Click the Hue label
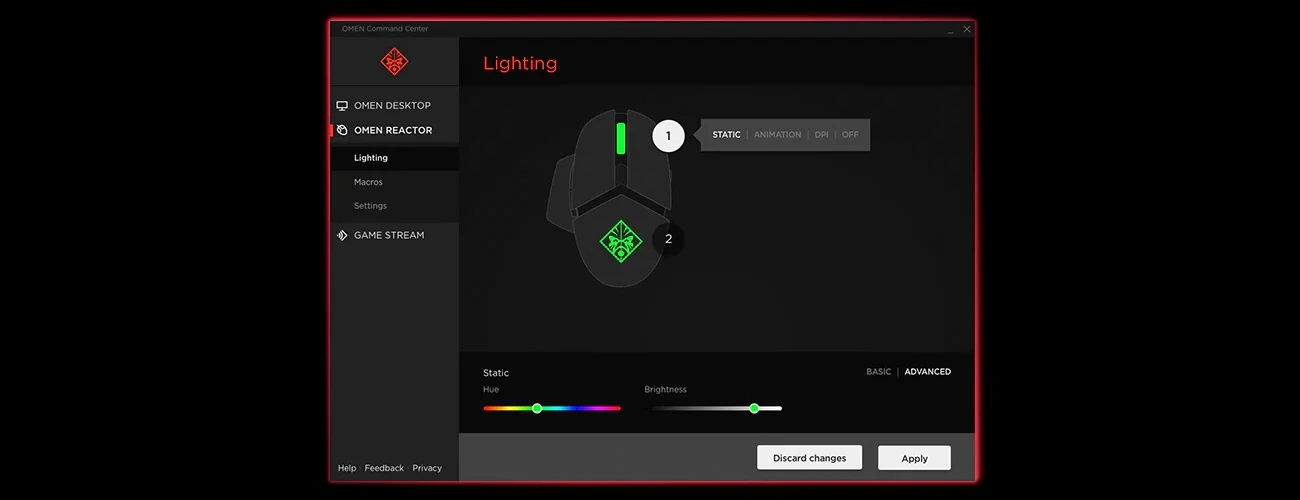This screenshot has width=1300, height=500. coord(491,389)
